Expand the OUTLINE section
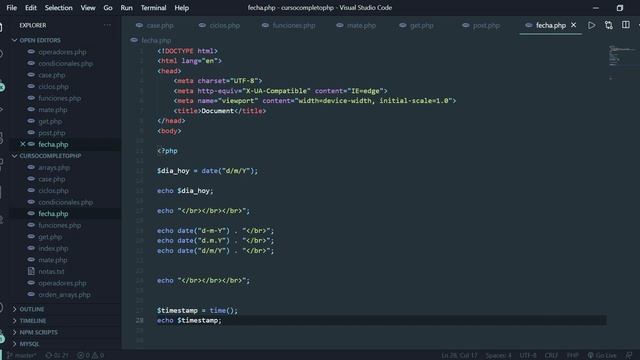This screenshot has width=640, height=360. click(x=31, y=309)
